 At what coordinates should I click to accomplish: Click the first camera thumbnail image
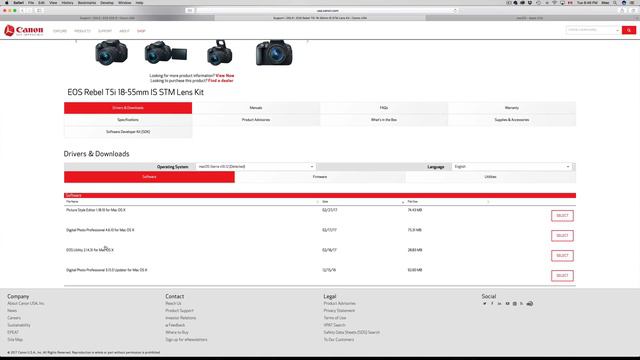[111, 53]
